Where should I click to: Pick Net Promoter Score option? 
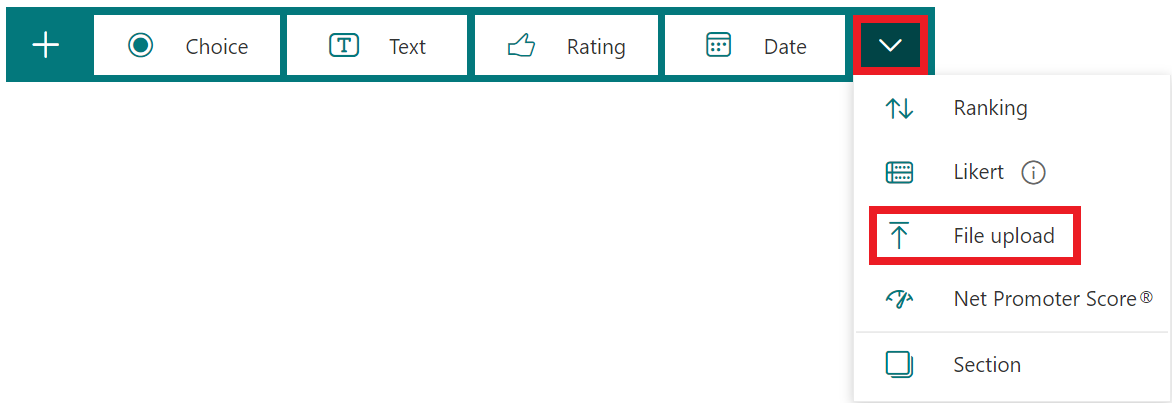[x=1012, y=300]
